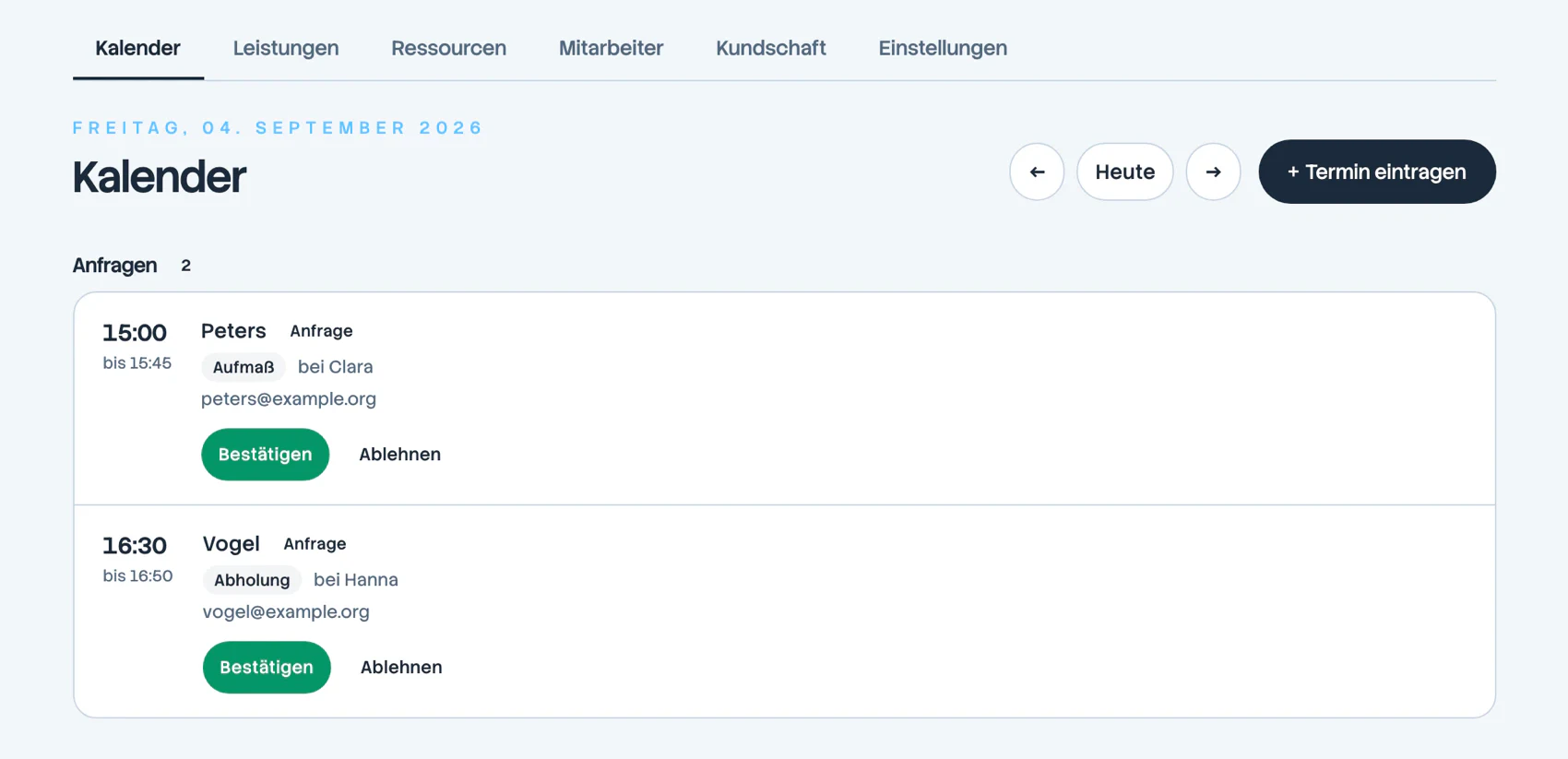Select the Aufmaß service tag
Viewport: 1568px width, 759px height.
click(x=244, y=367)
